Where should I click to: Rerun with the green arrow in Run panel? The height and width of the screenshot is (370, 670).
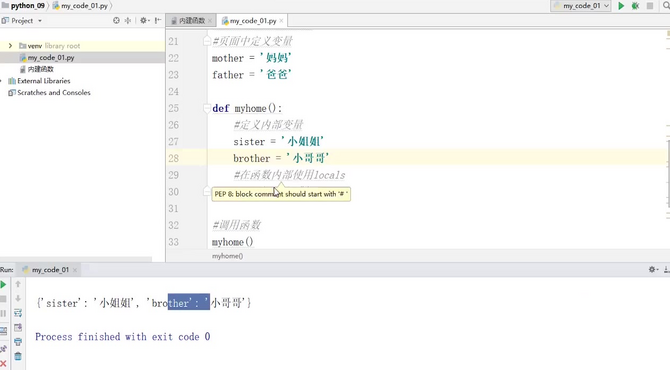(x=3, y=285)
